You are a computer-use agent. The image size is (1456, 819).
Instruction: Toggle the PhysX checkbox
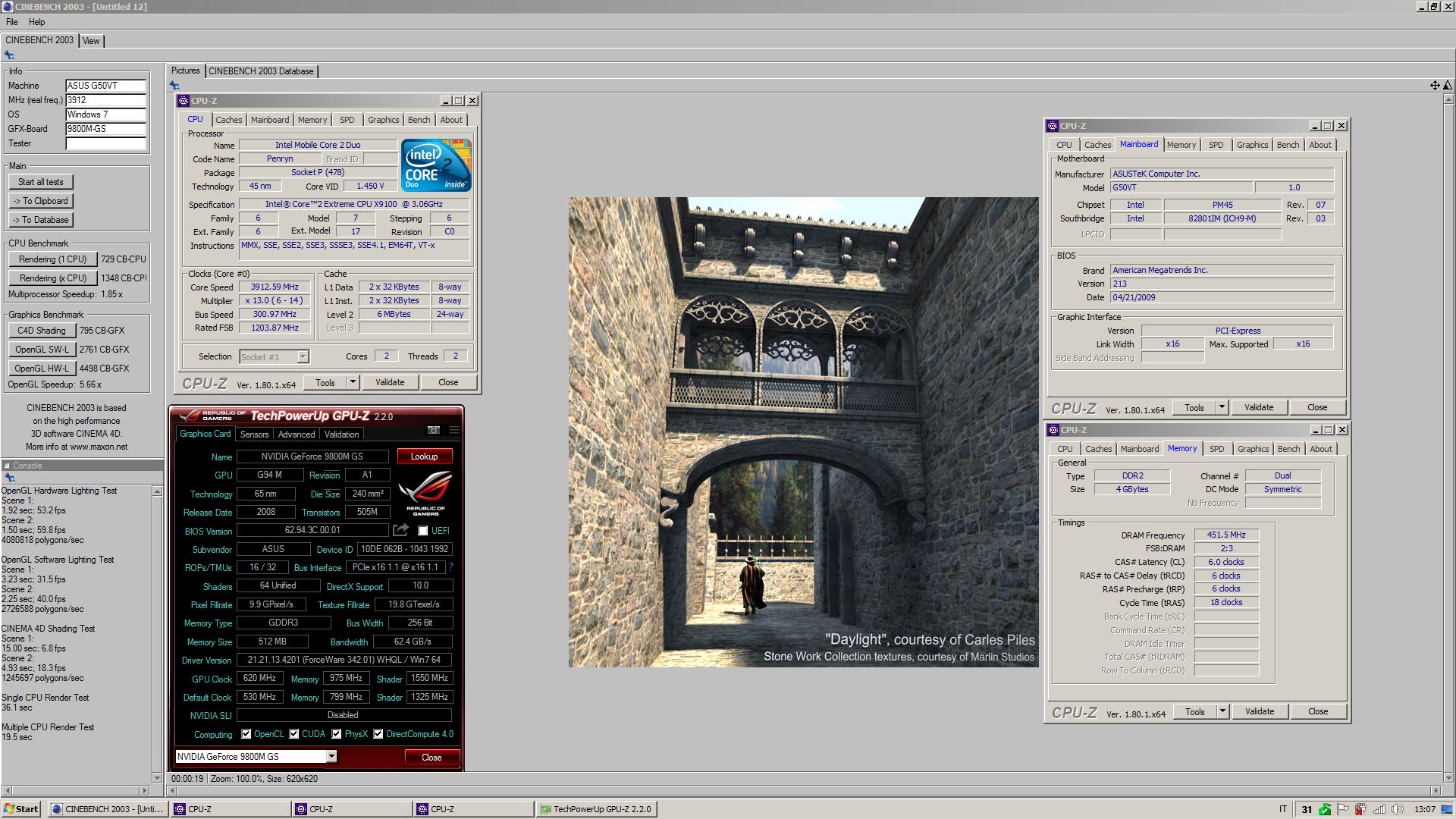tap(337, 734)
